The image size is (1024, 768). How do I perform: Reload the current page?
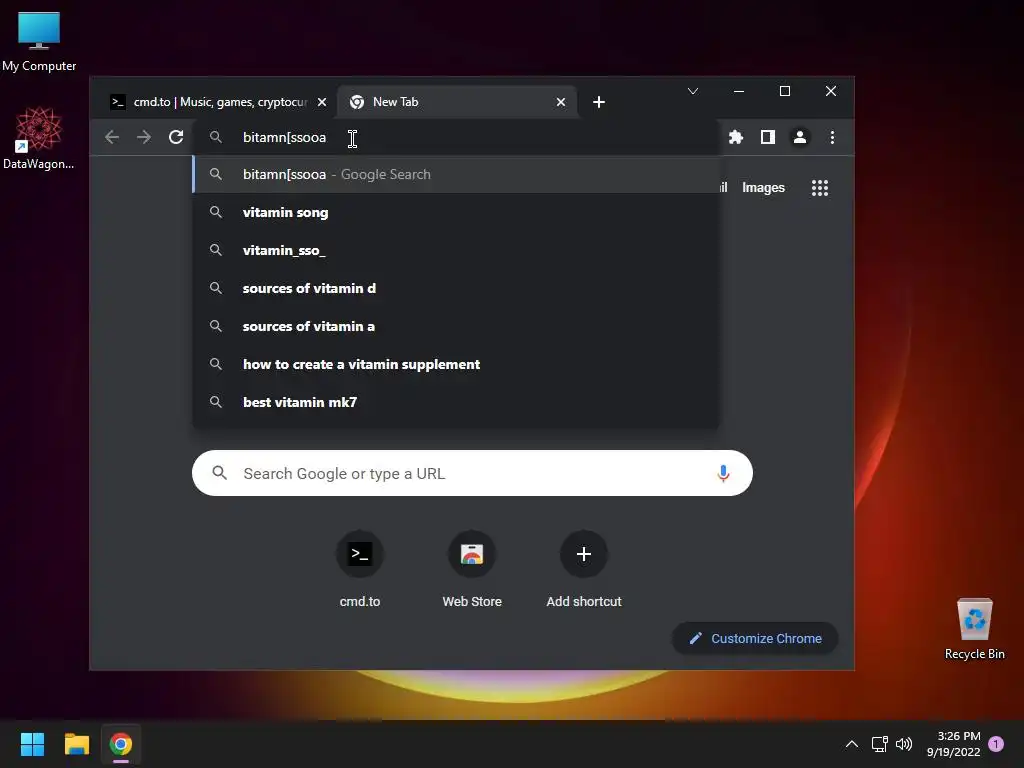click(176, 137)
